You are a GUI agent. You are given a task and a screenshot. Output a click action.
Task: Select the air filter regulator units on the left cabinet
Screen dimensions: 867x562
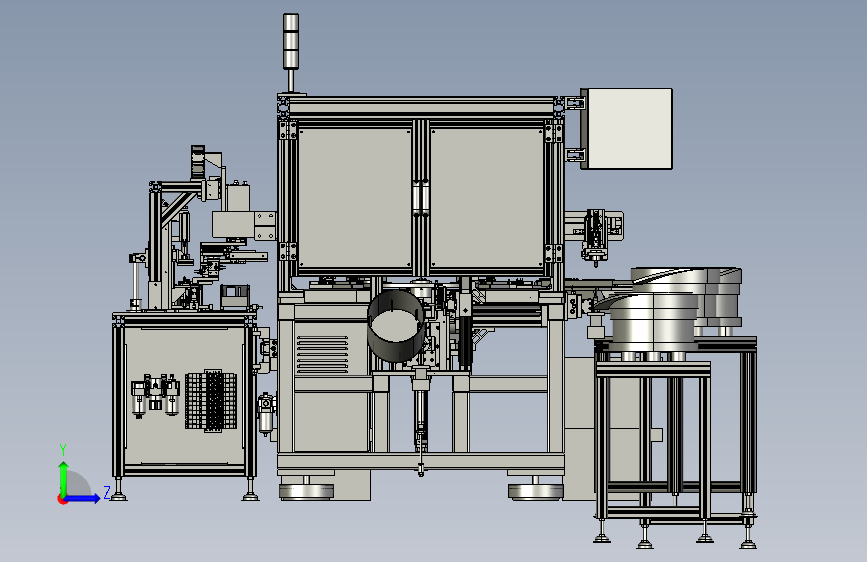[x=156, y=395]
